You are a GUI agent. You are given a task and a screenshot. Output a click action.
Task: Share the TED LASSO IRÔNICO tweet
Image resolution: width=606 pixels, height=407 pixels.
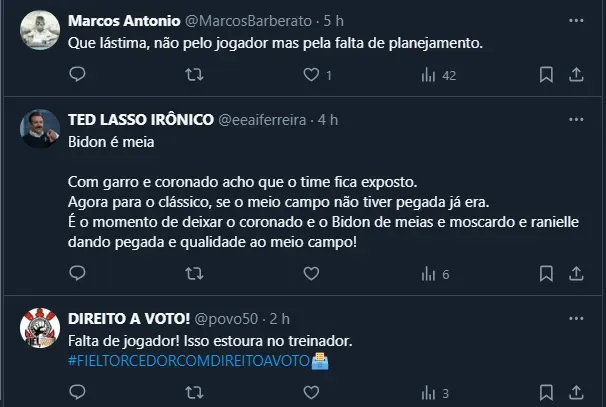pyautogui.click(x=577, y=273)
